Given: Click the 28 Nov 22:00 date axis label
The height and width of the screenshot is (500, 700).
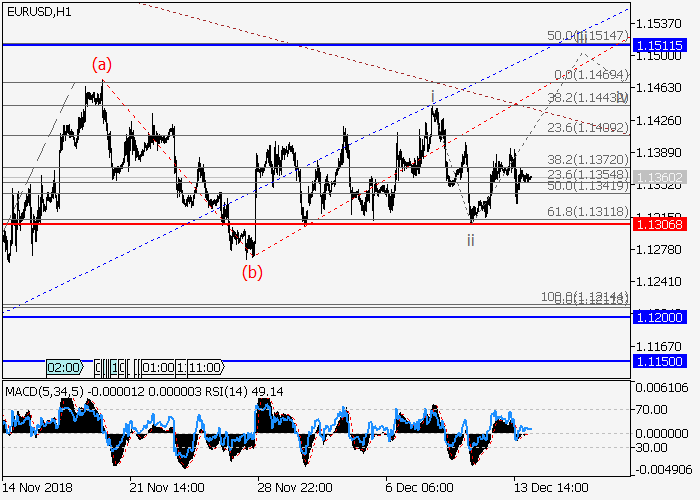Looking at the screenshot, I should (x=294, y=487).
